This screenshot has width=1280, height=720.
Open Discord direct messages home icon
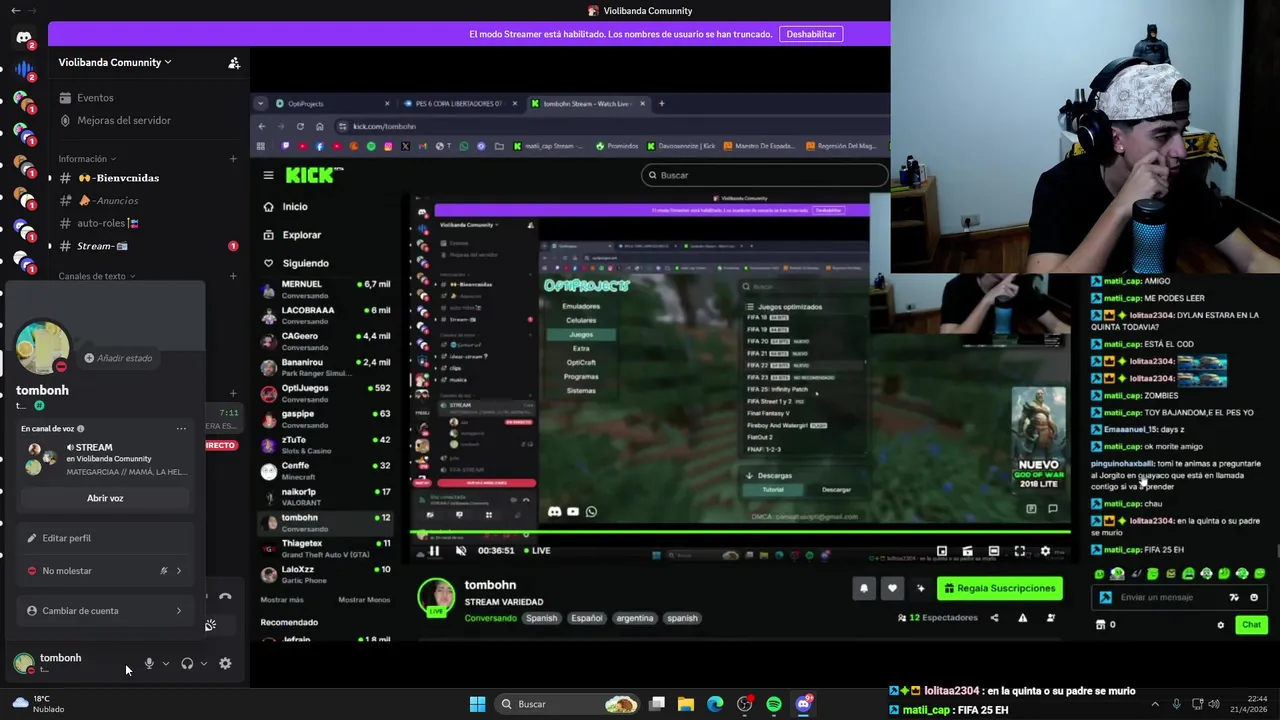click(24, 38)
